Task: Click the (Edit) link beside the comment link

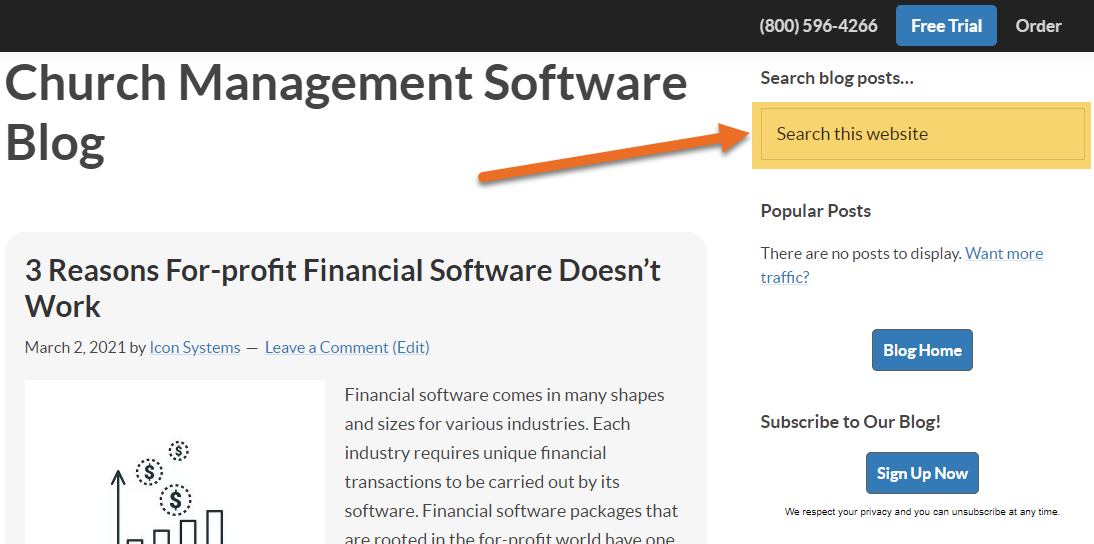Action: (411, 347)
